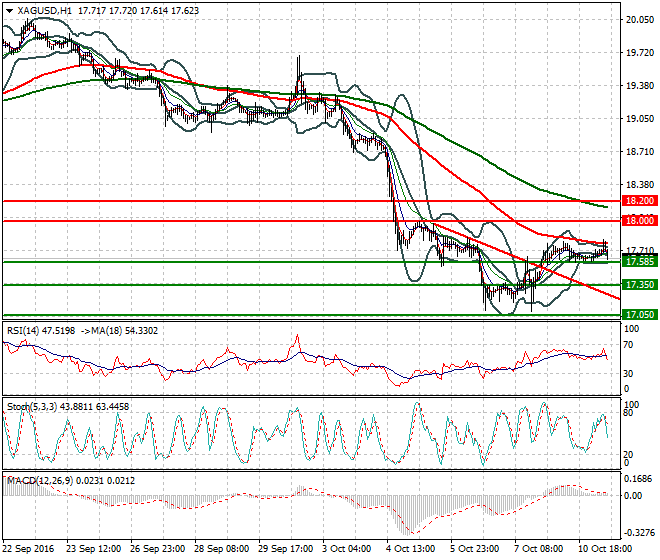Click the 29 Sep 17:00 time axis label
The width and height of the screenshot is (660, 560).
click(286, 549)
